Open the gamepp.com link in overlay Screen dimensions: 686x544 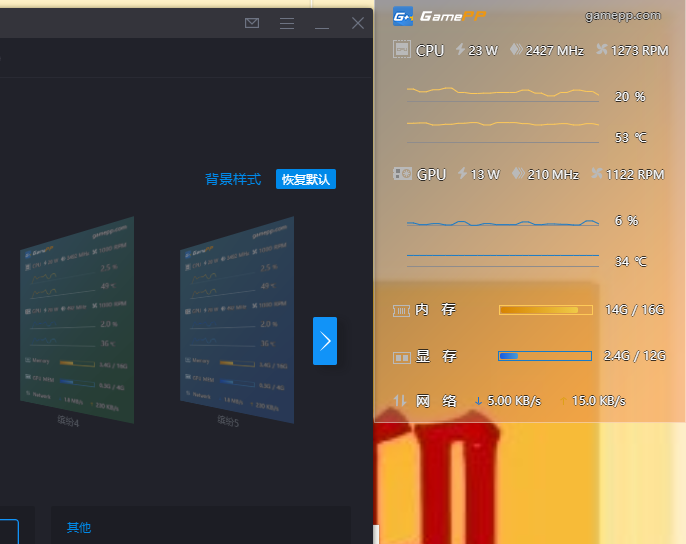pyautogui.click(x=623, y=16)
